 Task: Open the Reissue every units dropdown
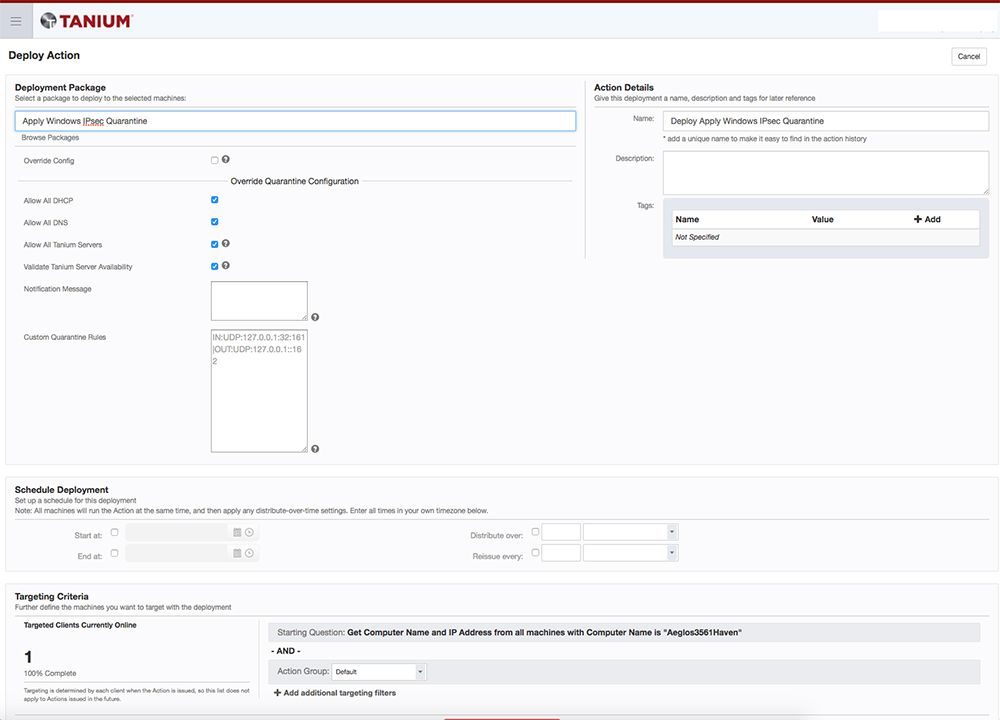630,553
